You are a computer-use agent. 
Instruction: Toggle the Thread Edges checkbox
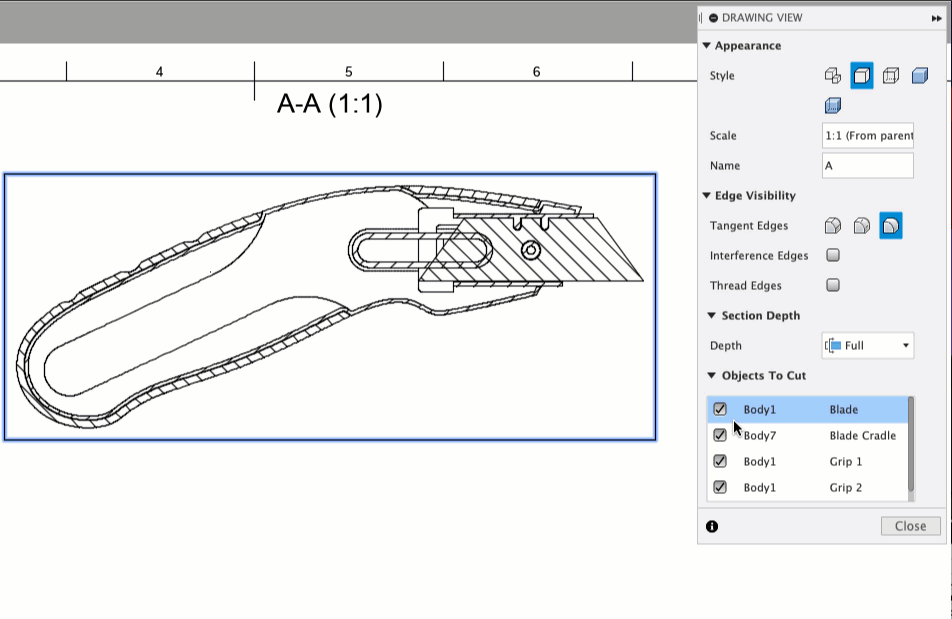pos(833,285)
